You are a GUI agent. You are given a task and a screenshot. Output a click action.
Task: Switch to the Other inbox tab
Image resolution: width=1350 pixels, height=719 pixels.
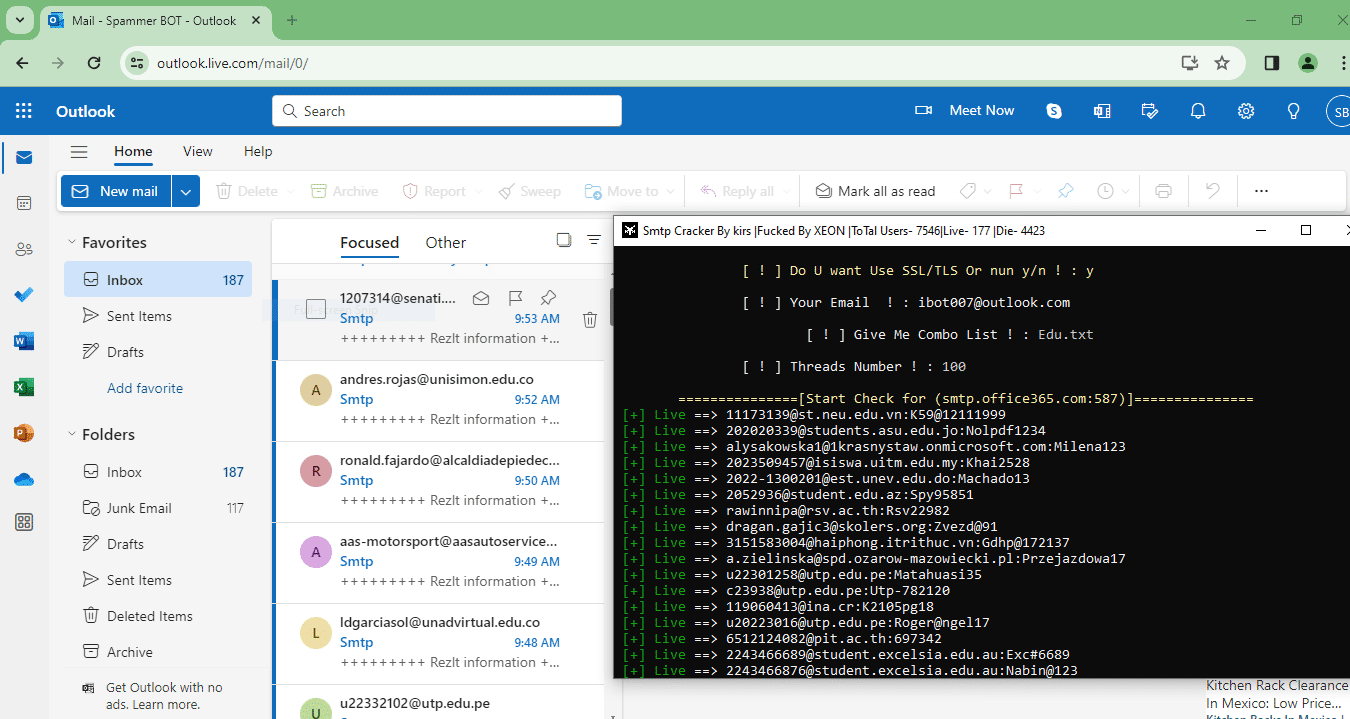coord(445,242)
